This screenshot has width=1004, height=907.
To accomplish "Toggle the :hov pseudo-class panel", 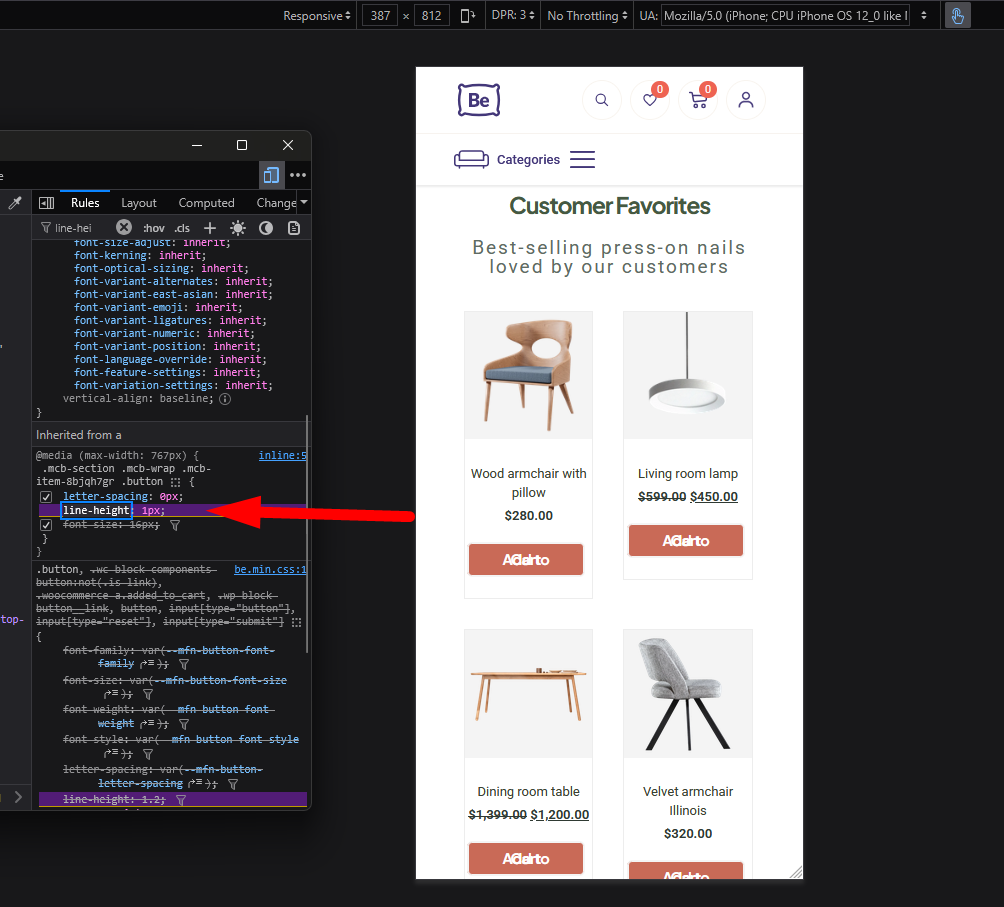I will coord(153,228).
